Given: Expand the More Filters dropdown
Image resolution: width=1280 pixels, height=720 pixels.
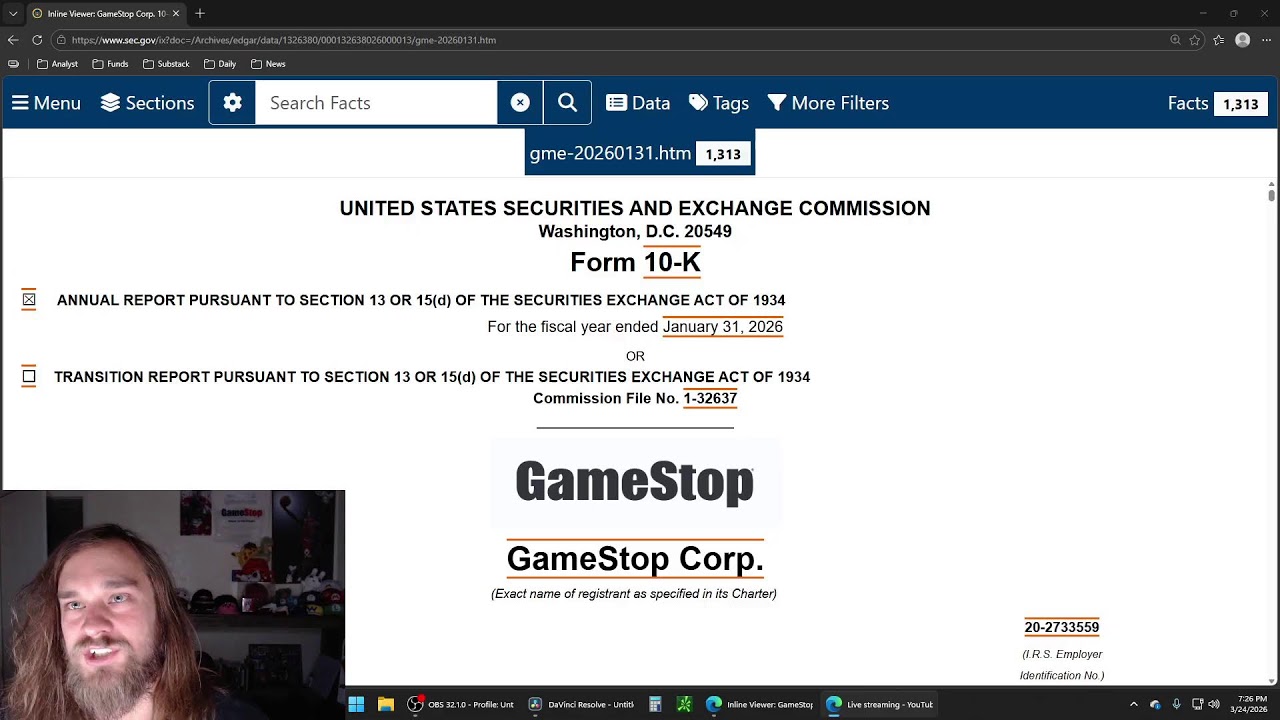Looking at the screenshot, I should tap(828, 103).
